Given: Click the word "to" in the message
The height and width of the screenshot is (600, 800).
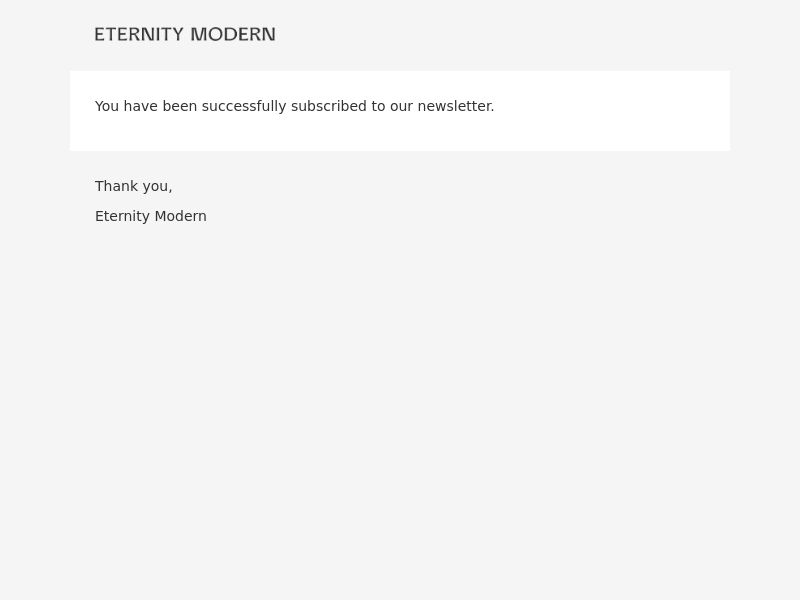Looking at the screenshot, I should coord(378,106).
